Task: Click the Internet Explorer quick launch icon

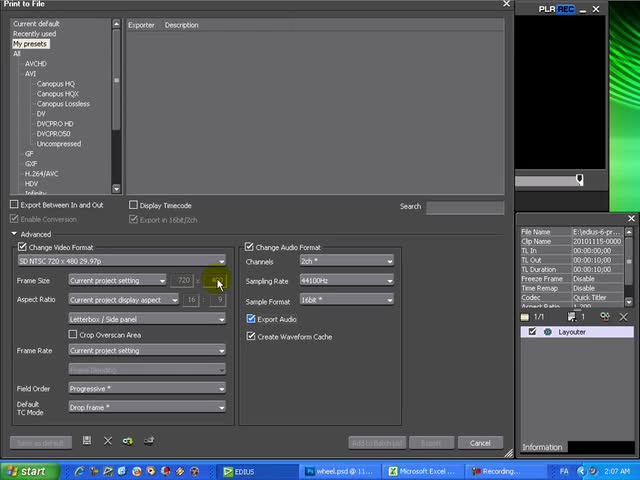Action: (x=79, y=471)
